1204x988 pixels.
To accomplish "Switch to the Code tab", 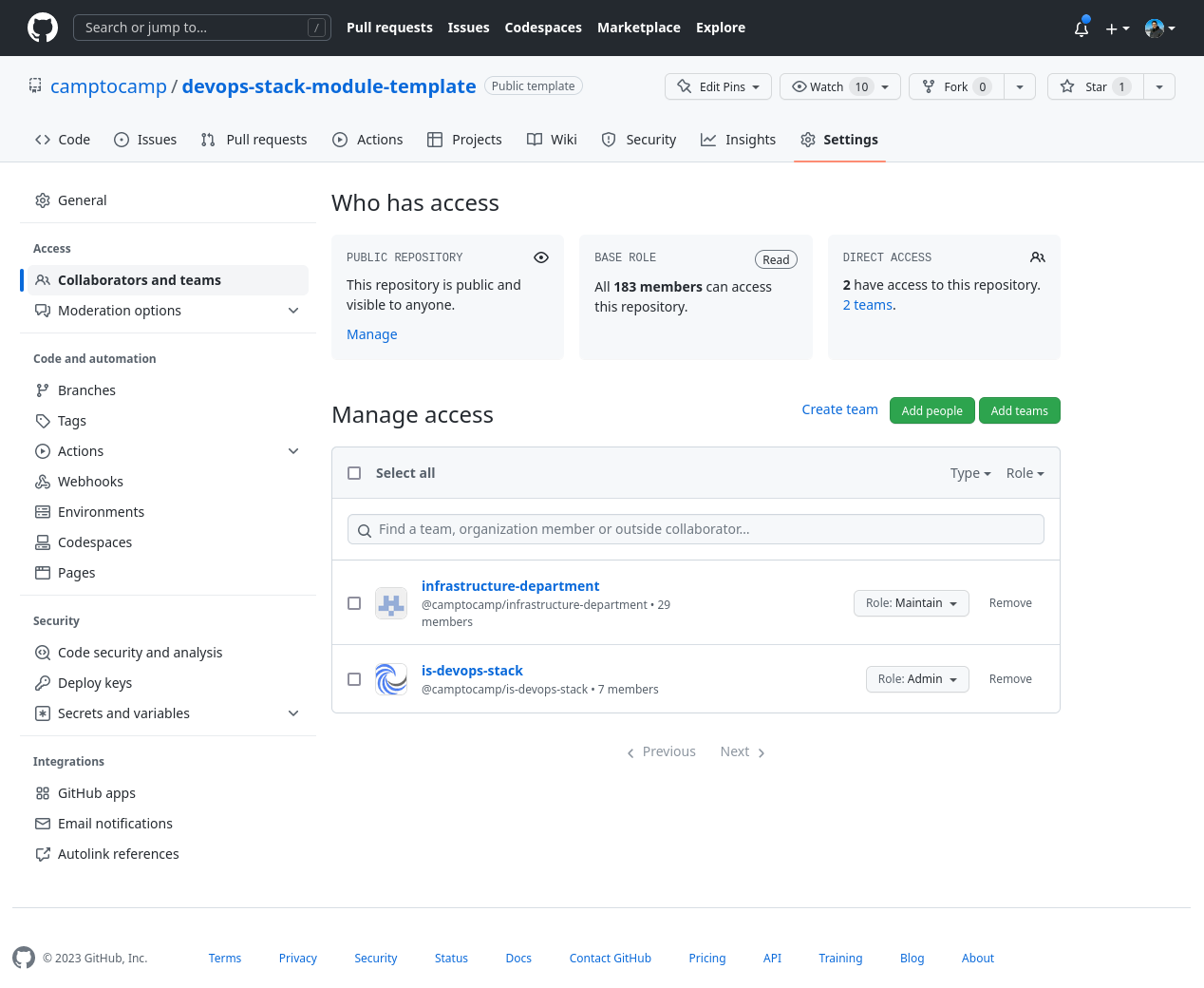I will coord(63,140).
